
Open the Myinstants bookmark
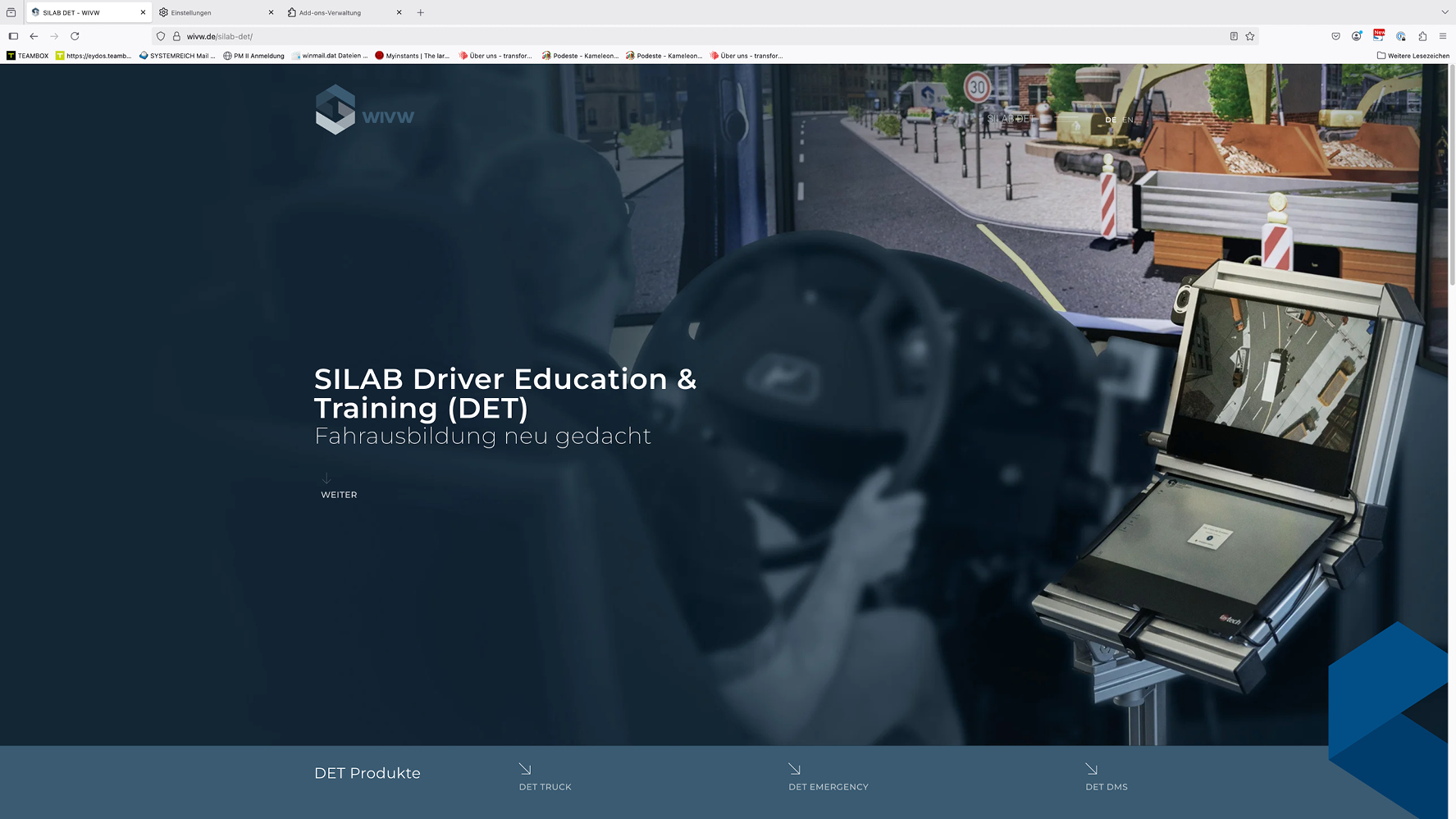click(413, 56)
